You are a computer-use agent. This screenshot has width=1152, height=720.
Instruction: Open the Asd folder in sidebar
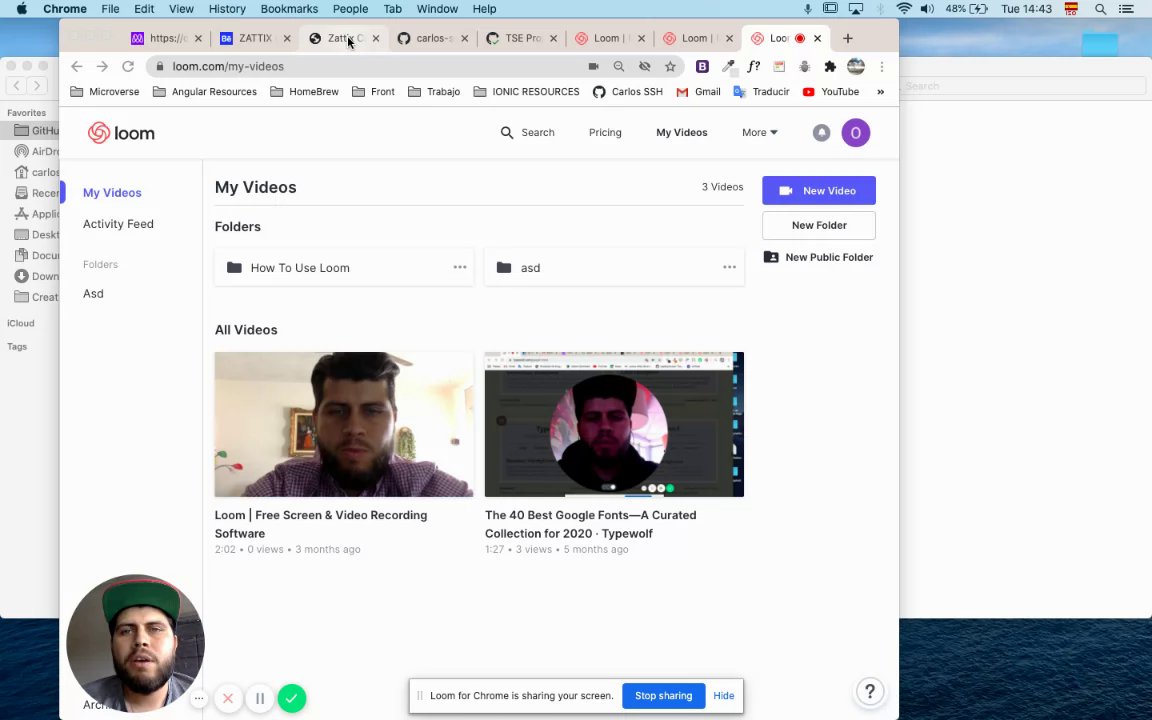[93, 293]
